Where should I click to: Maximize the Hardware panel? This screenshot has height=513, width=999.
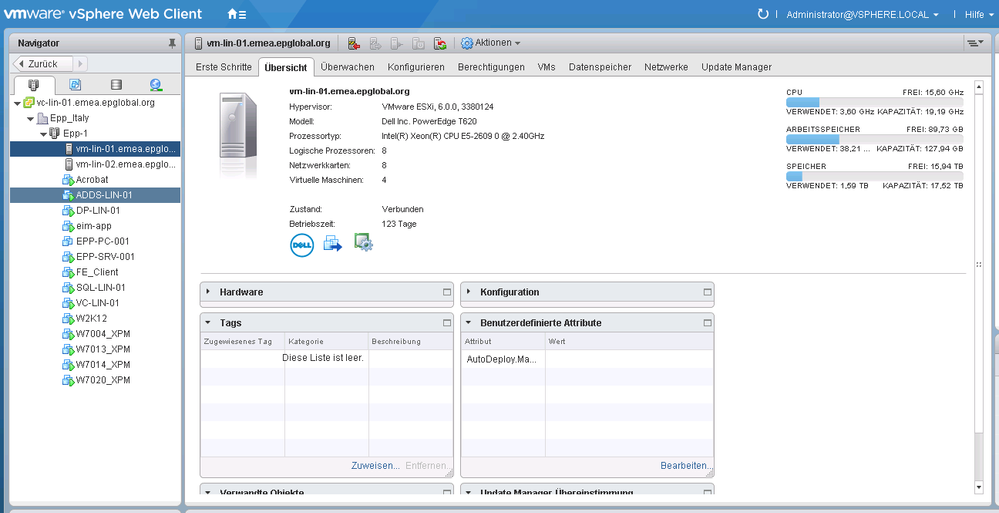tap(447, 292)
